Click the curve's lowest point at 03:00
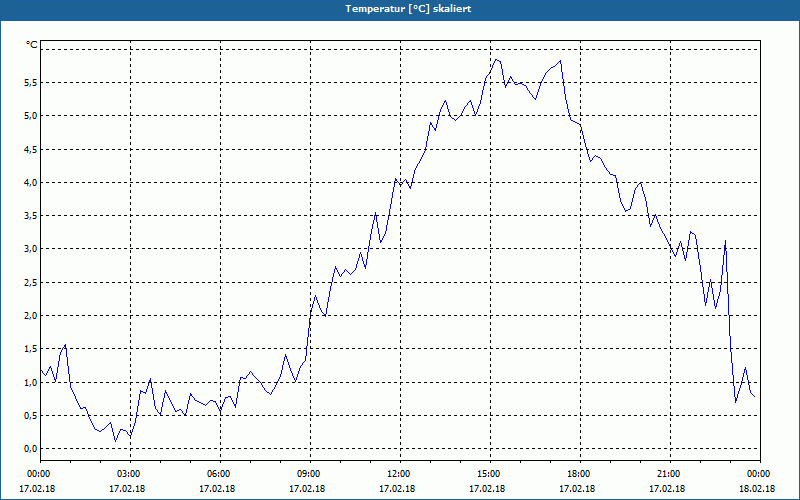Image resolution: width=800 pixels, height=500 pixels. point(131,438)
